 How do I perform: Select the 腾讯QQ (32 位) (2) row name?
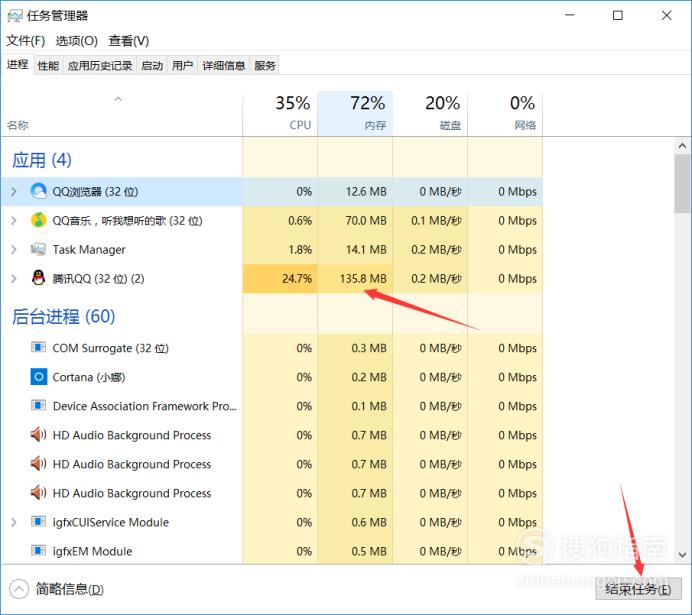(98, 279)
